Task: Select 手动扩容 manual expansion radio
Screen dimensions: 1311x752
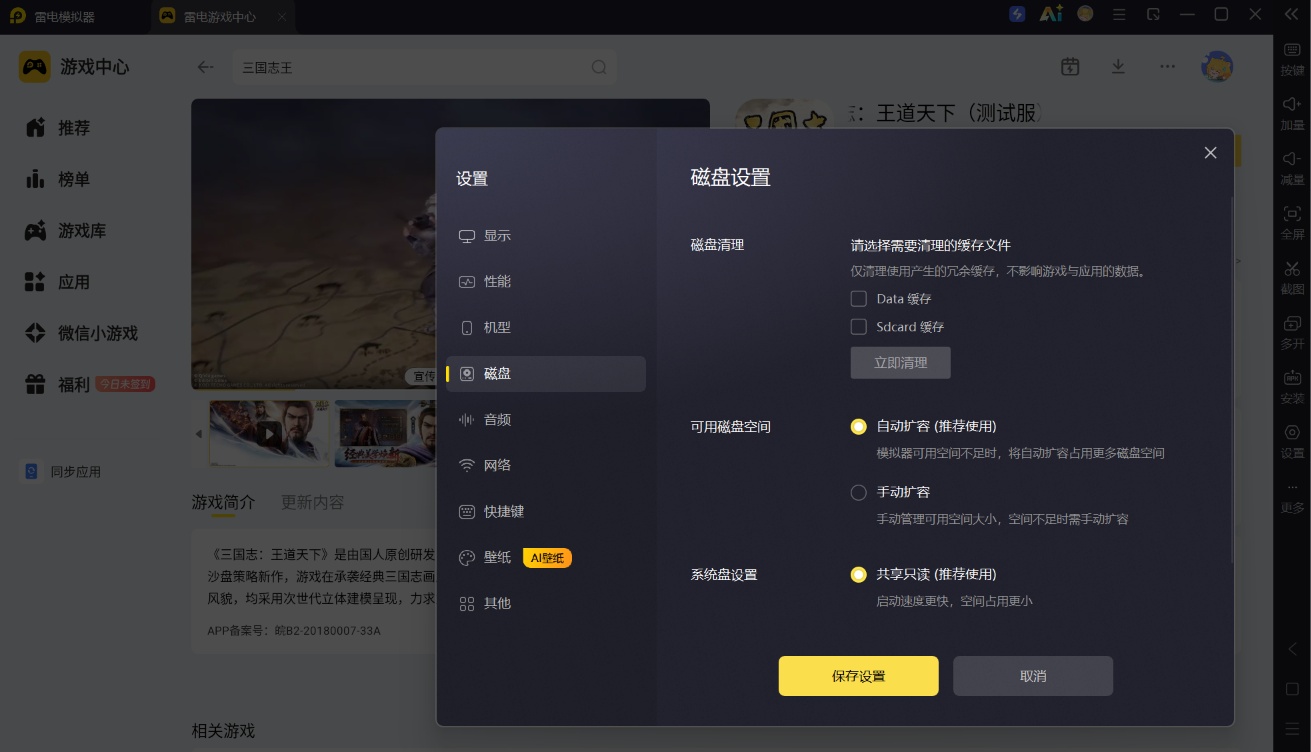Action: [x=858, y=493]
